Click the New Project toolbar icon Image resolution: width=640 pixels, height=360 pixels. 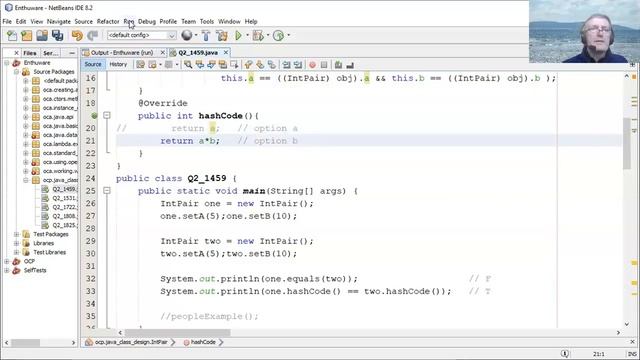[x=27, y=36]
